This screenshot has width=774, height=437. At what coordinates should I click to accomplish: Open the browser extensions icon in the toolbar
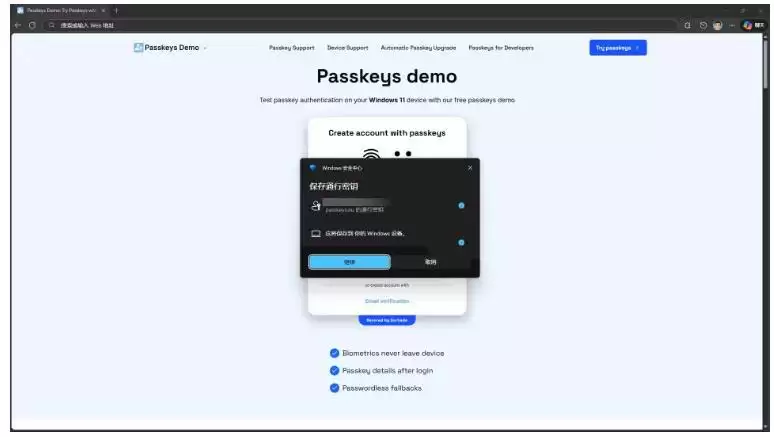pyautogui.click(x=687, y=25)
